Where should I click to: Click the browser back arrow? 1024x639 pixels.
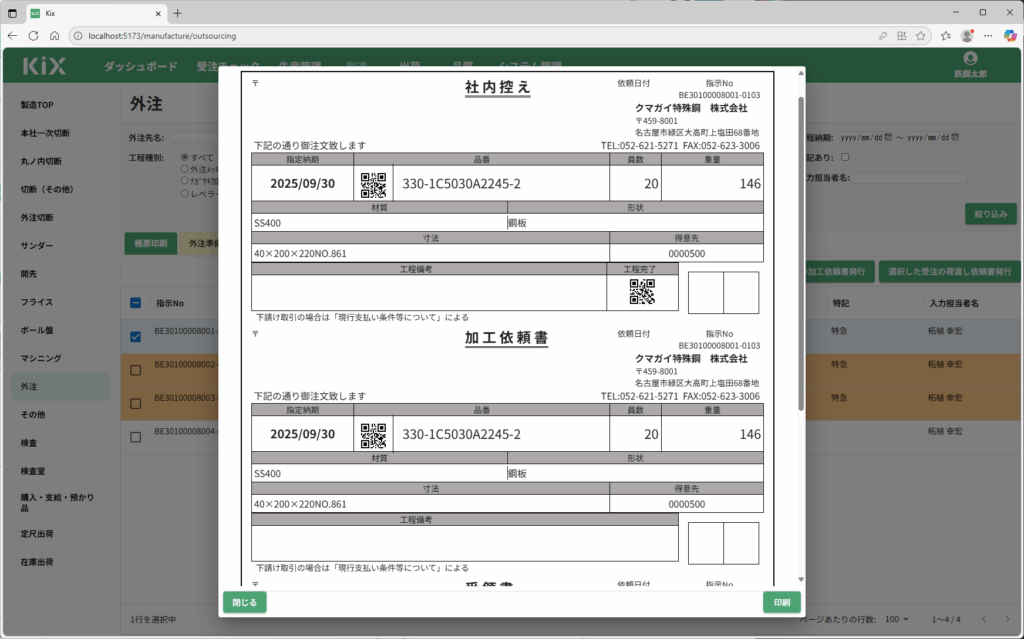[x=12, y=35]
